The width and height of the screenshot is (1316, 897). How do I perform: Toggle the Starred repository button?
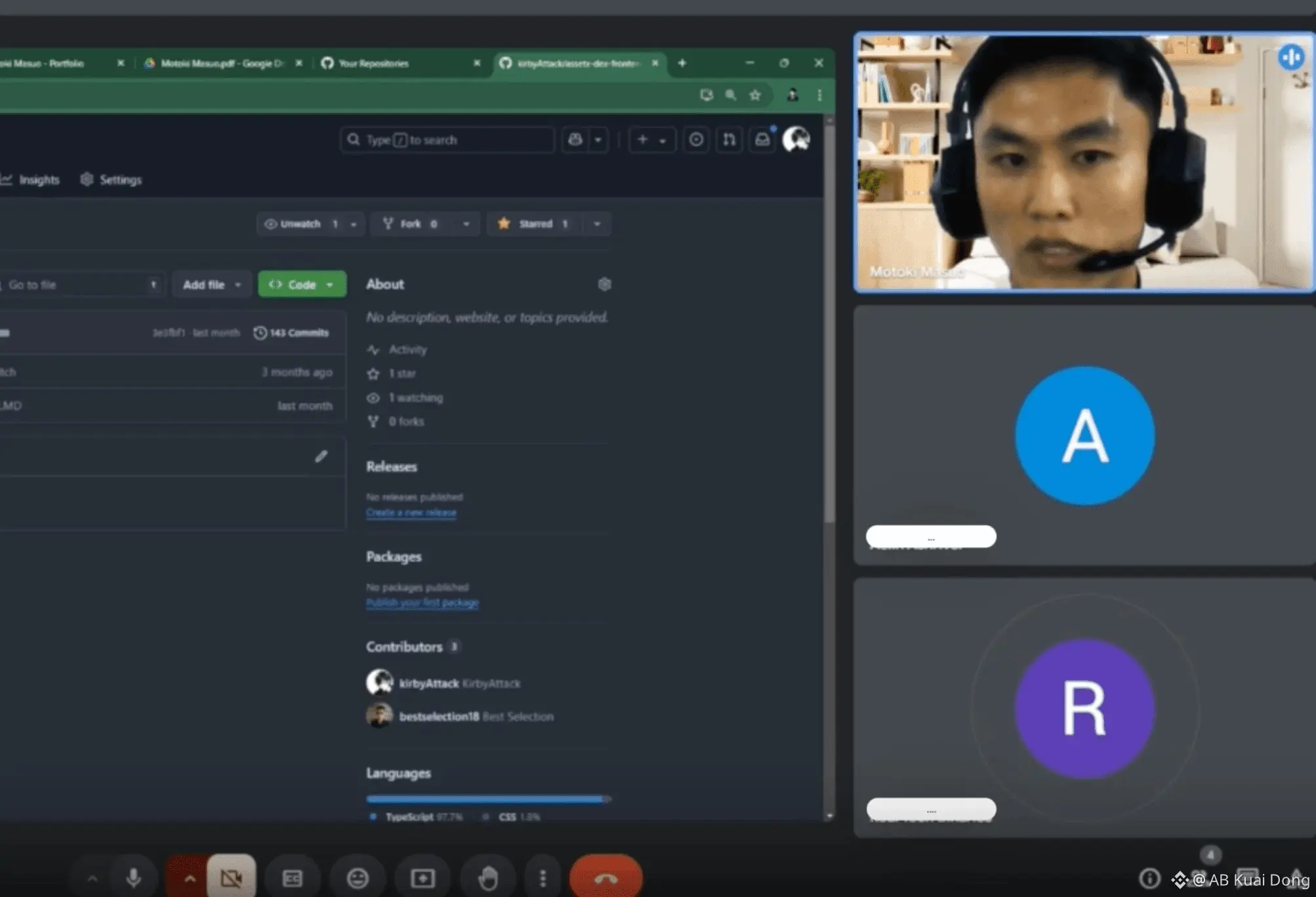pyautogui.click(x=534, y=224)
